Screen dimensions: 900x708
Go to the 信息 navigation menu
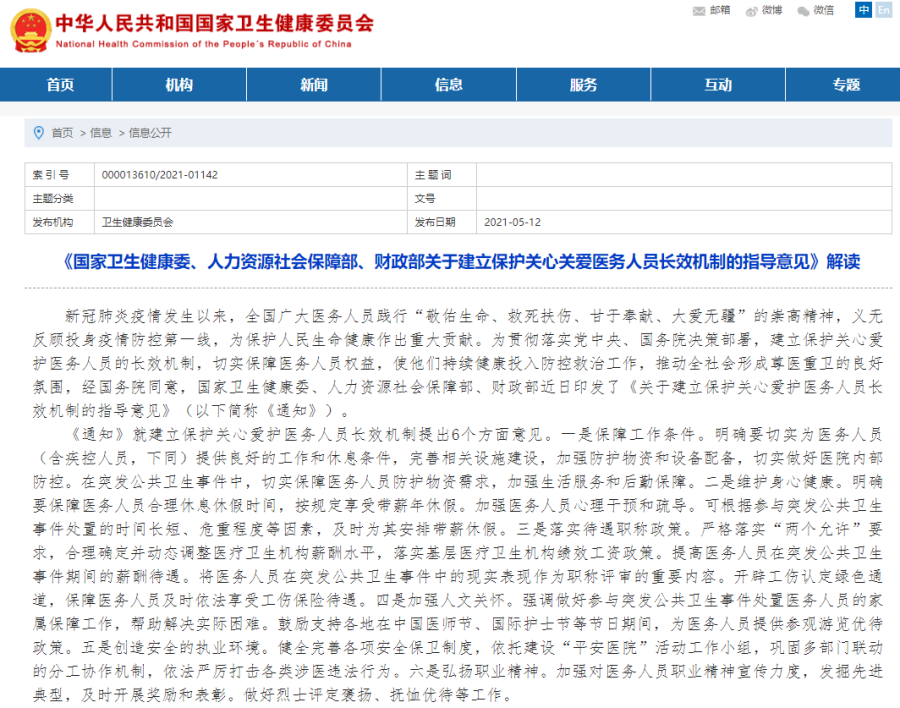point(448,86)
